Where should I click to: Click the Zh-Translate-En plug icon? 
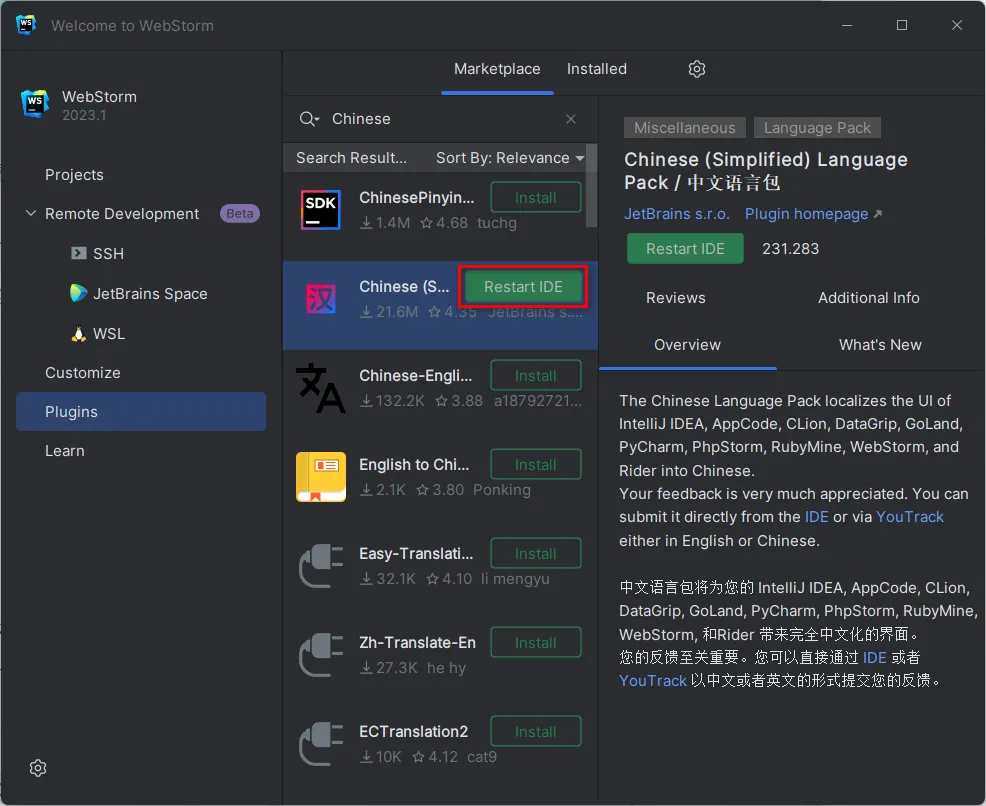click(321, 655)
